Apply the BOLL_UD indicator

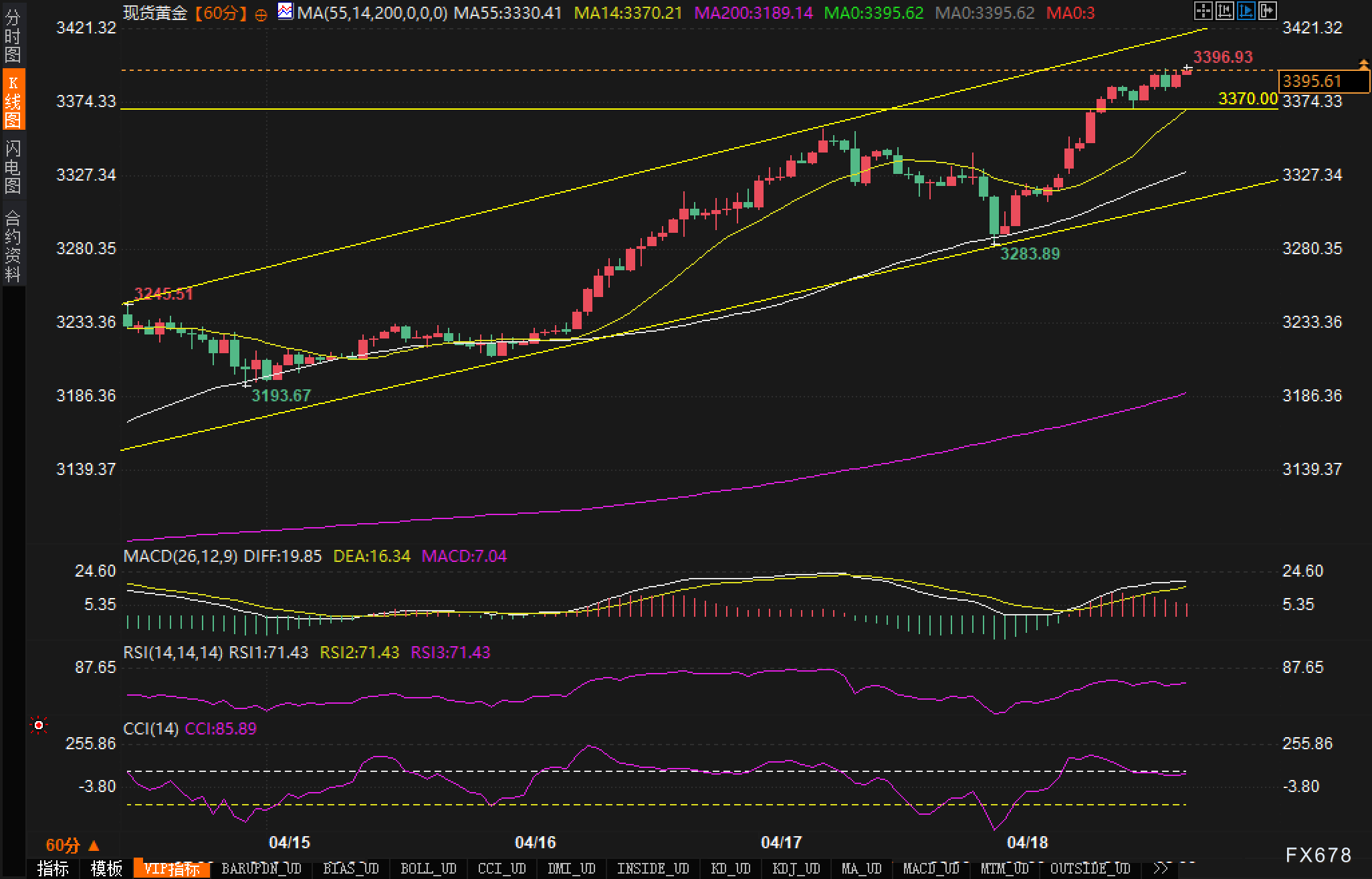coord(428,868)
